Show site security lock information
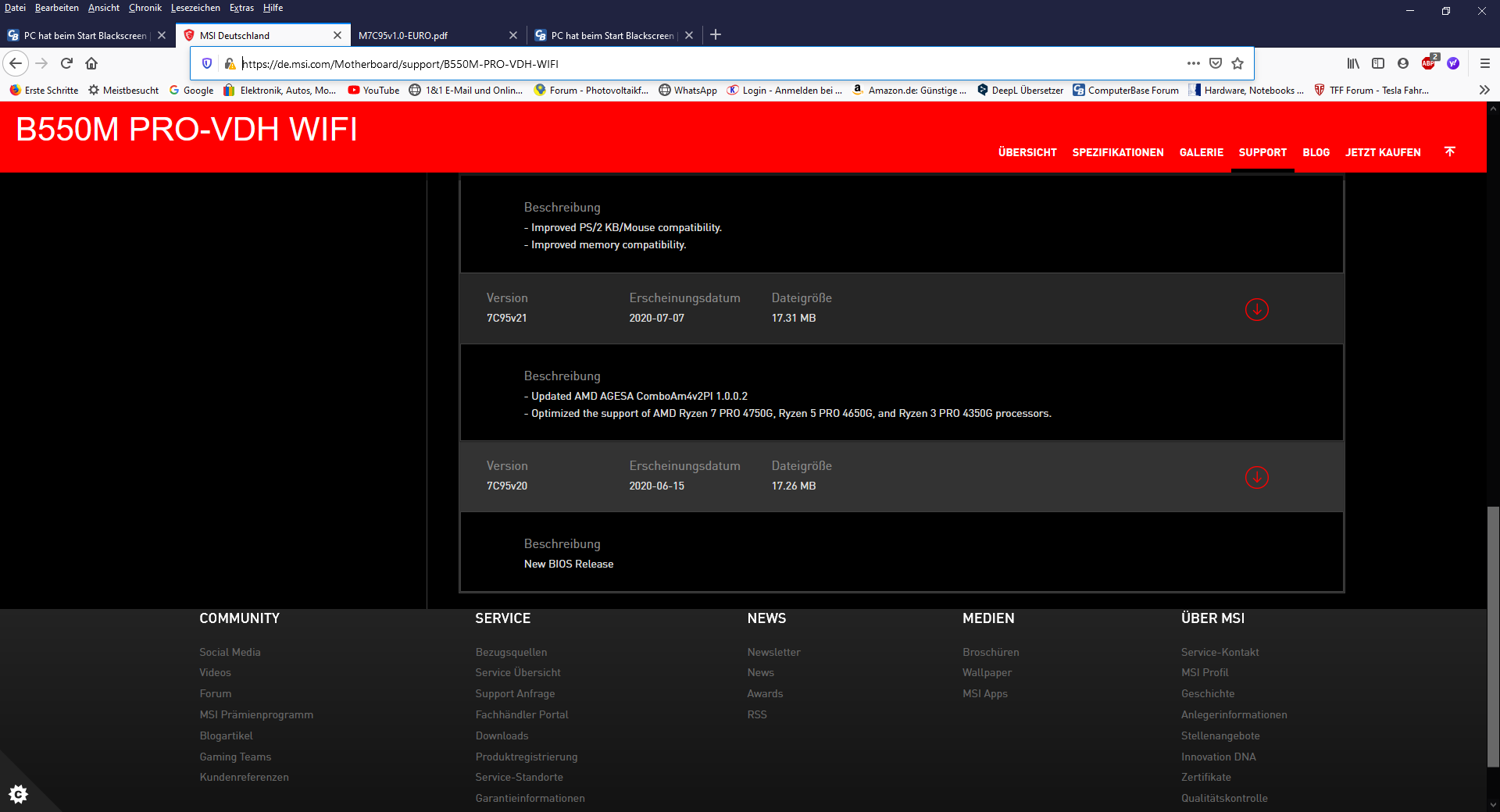The image size is (1500, 812). pos(230,63)
